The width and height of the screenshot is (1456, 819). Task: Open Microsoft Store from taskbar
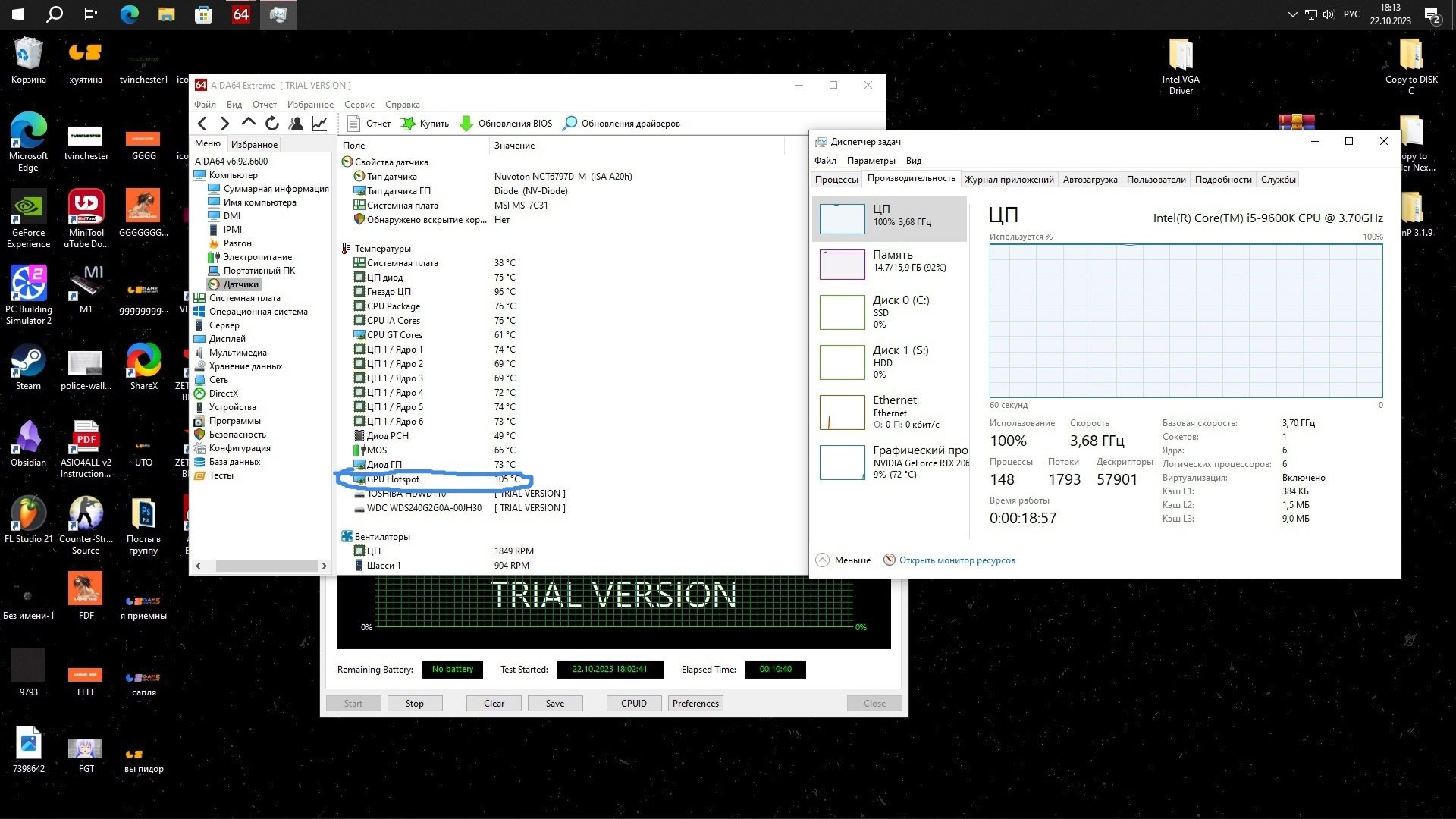click(x=203, y=14)
